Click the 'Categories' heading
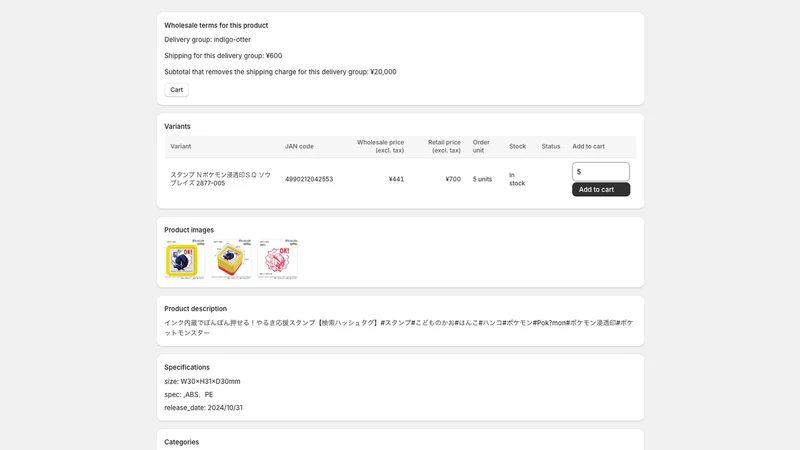The image size is (800, 450). (182, 442)
